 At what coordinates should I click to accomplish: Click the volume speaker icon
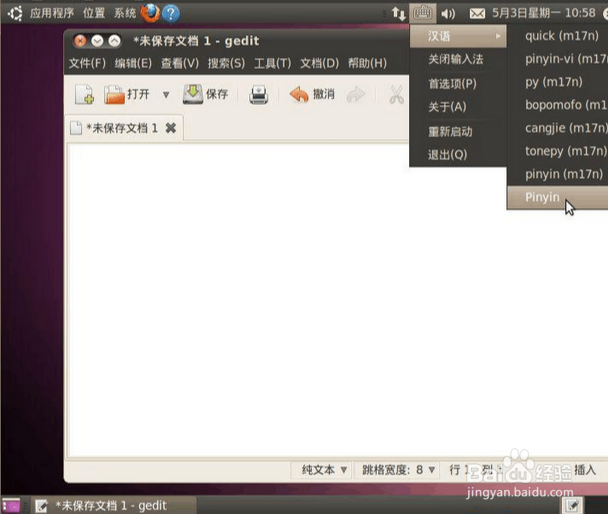(x=448, y=14)
